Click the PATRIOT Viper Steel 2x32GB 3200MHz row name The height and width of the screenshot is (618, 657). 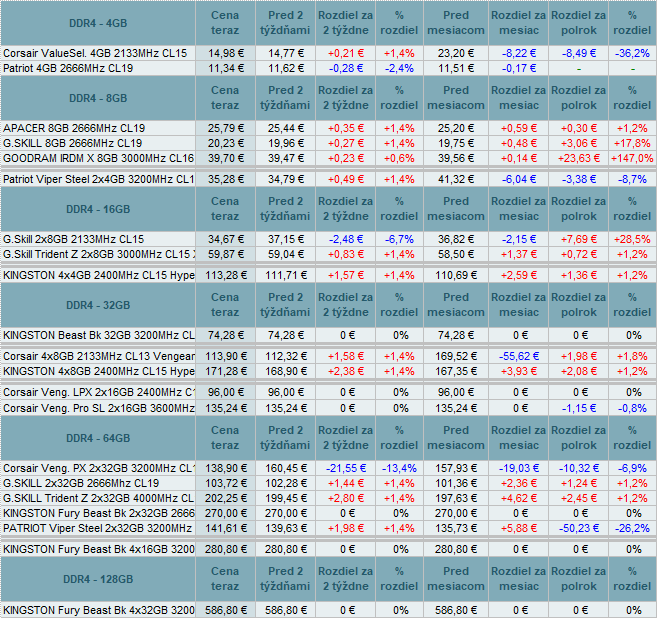[x=97, y=528]
